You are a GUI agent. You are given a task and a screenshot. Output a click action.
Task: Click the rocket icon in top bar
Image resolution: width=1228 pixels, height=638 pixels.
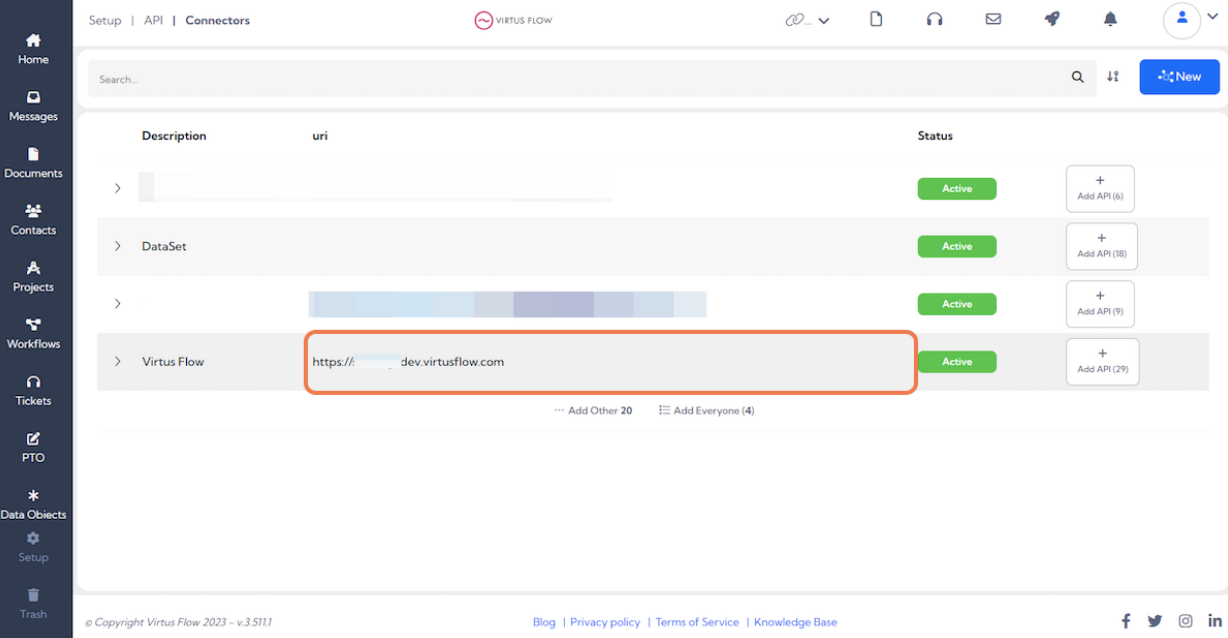tap(1051, 18)
